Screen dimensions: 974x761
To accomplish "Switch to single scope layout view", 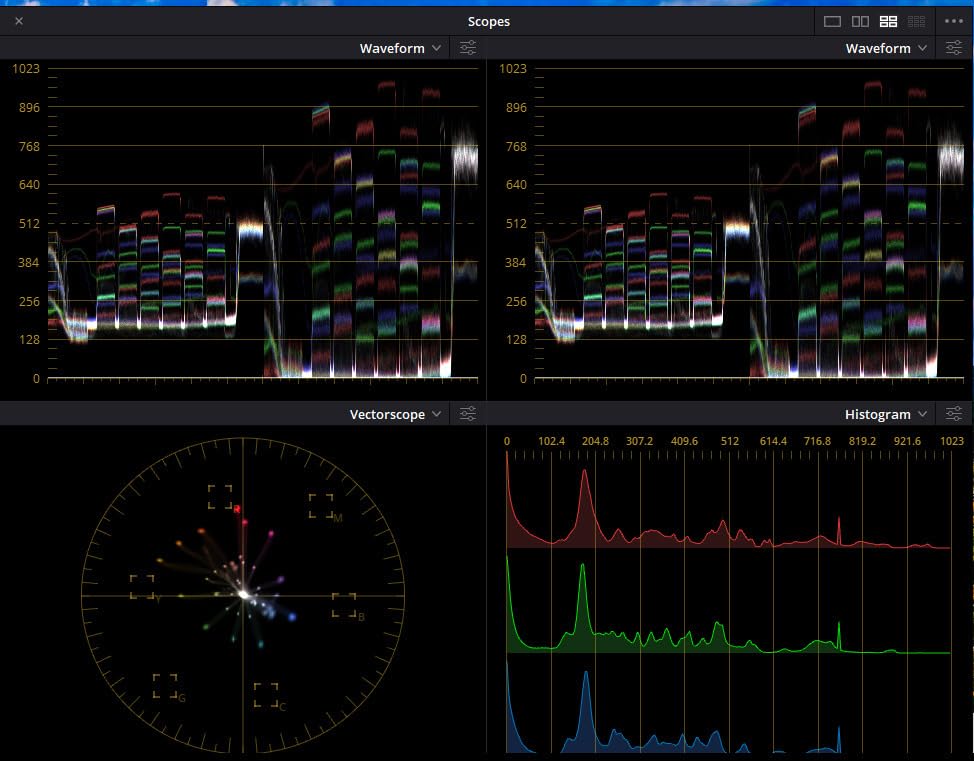I will (832, 21).
